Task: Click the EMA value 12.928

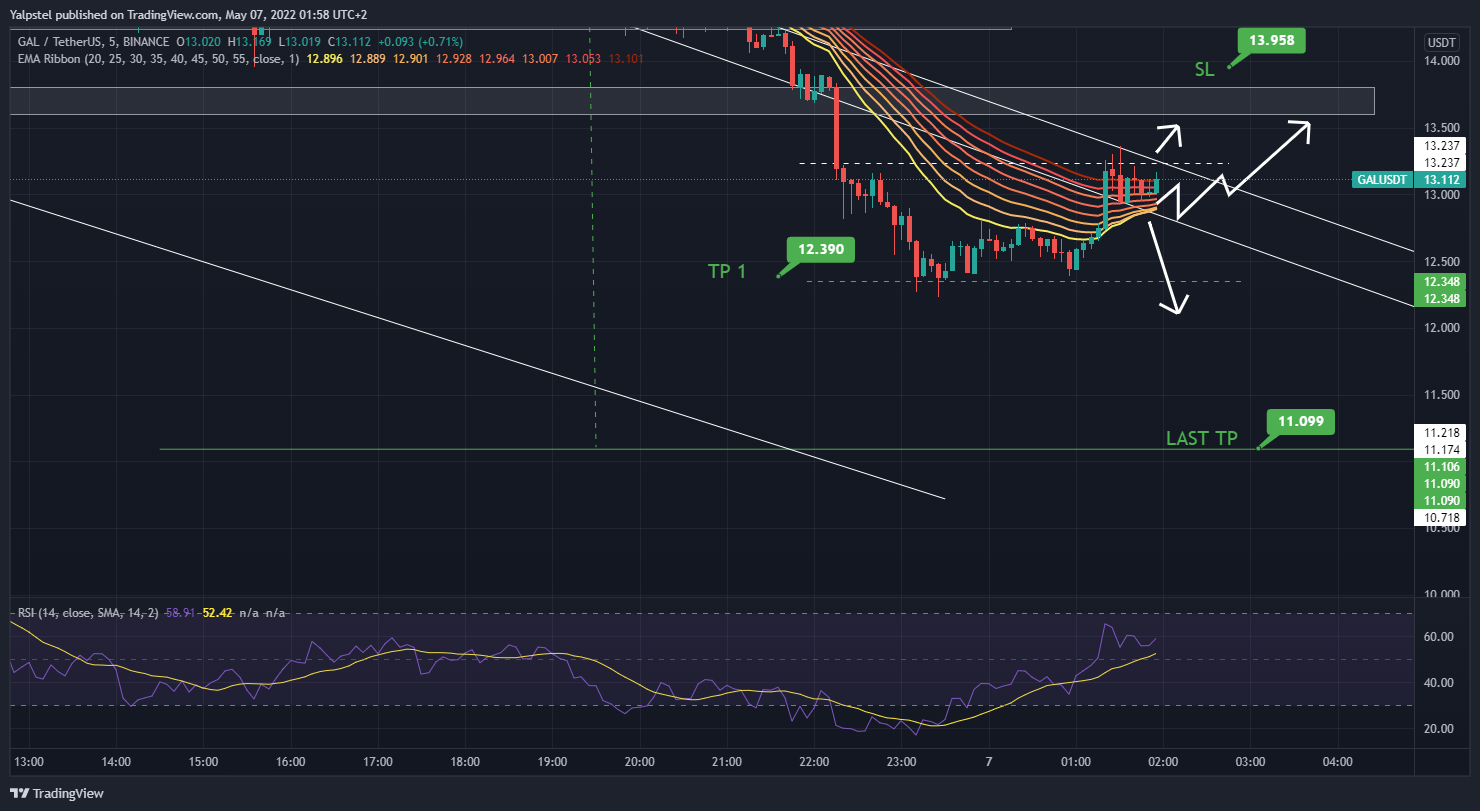Action: pyautogui.click(x=453, y=59)
